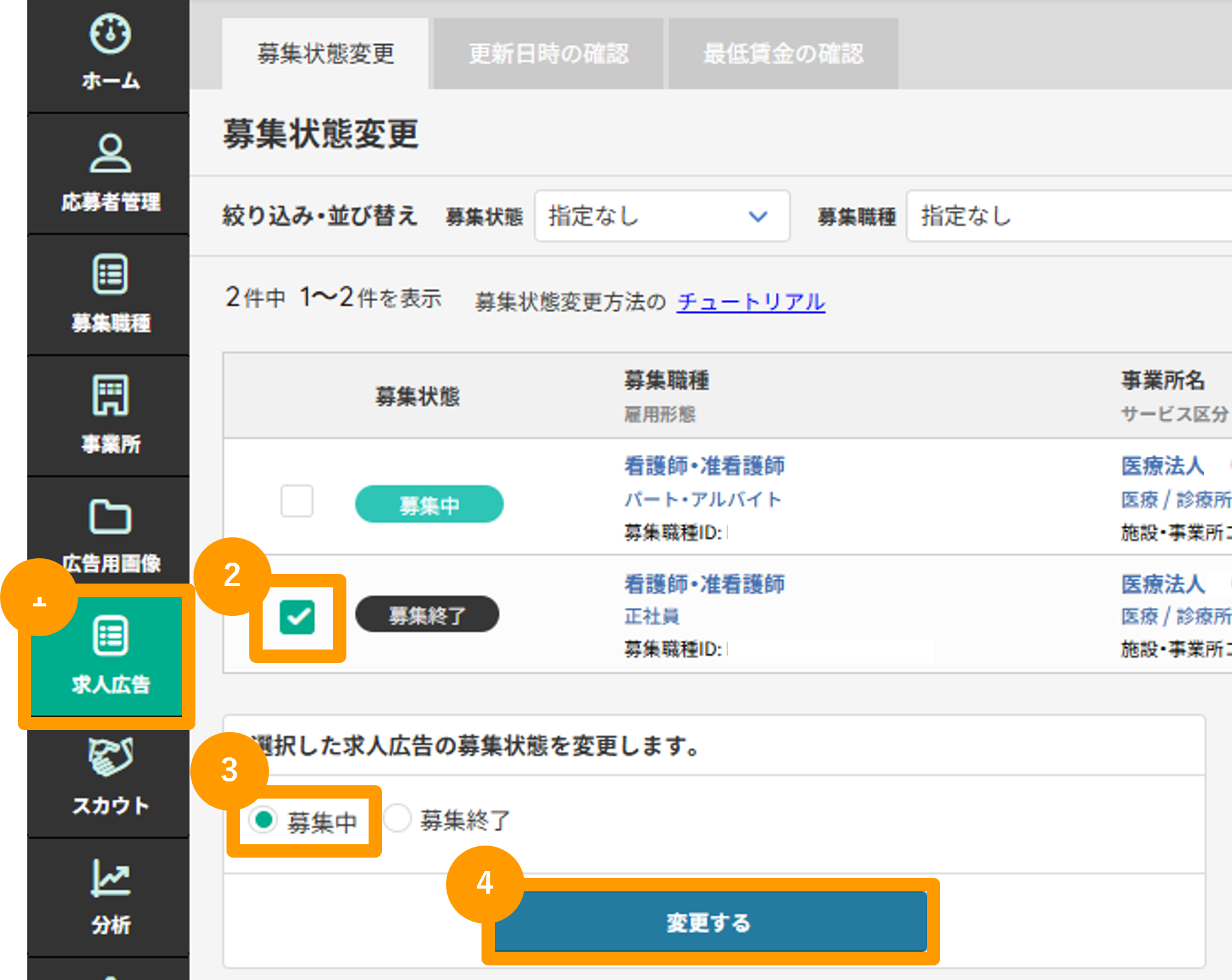Uncheck the 募集終了 row checkbox
The height and width of the screenshot is (980, 1232).
tap(297, 615)
